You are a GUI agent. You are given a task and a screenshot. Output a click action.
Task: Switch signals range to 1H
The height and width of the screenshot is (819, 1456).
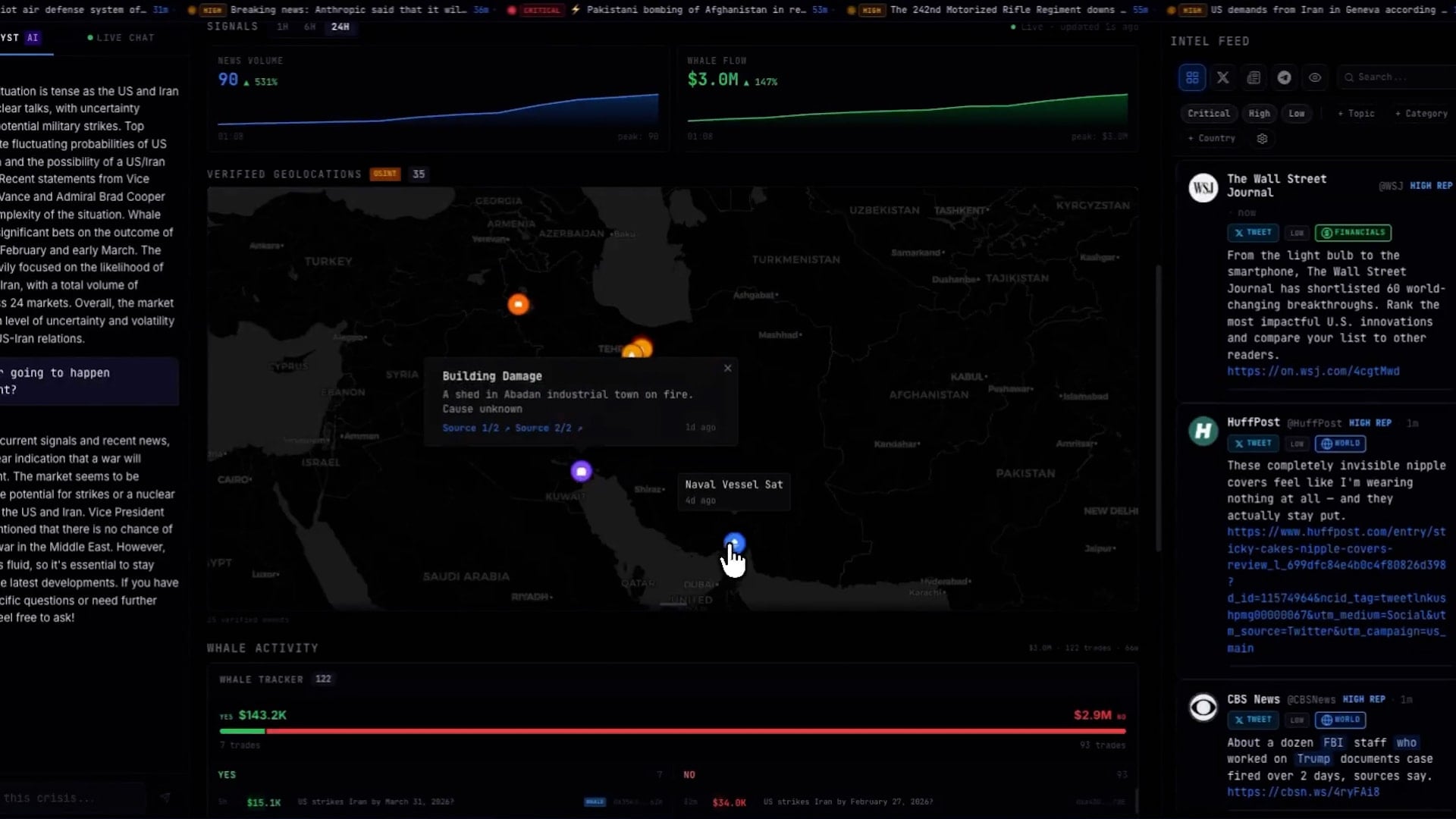pyautogui.click(x=283, y=27)
